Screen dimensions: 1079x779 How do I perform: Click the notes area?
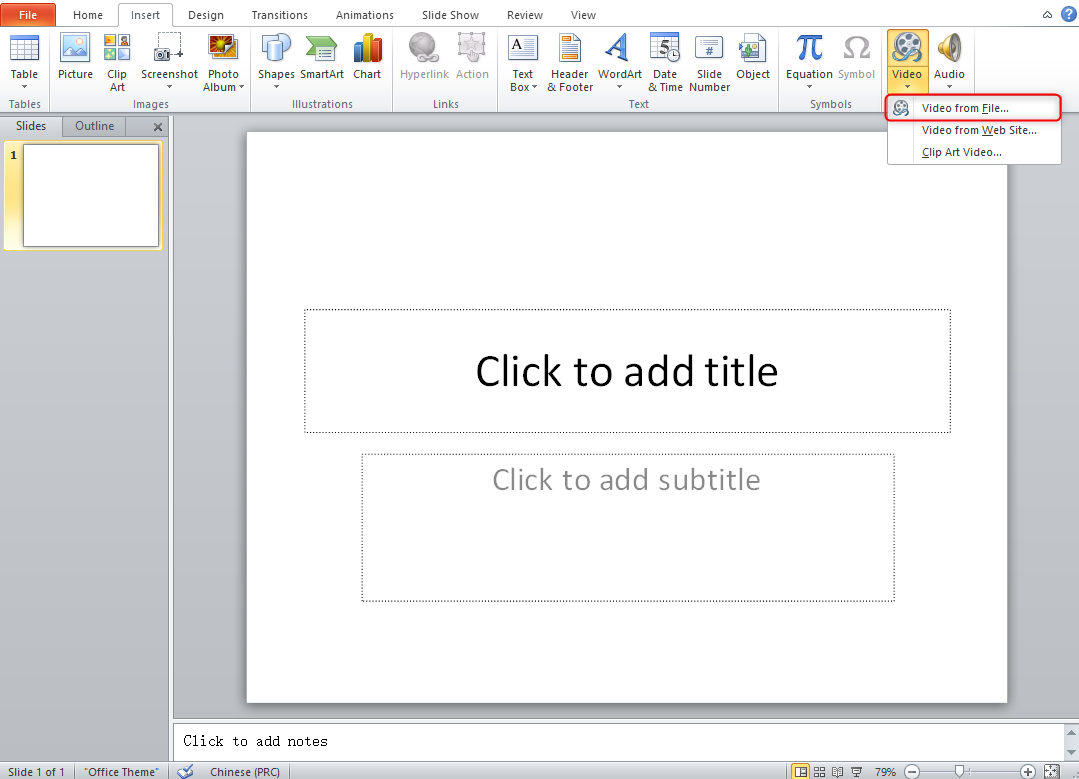click(619, 741)
